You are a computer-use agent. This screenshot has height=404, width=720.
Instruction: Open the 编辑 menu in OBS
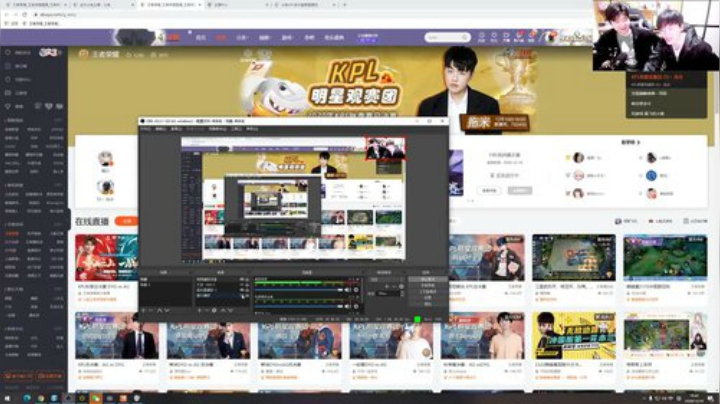(161, 129)
